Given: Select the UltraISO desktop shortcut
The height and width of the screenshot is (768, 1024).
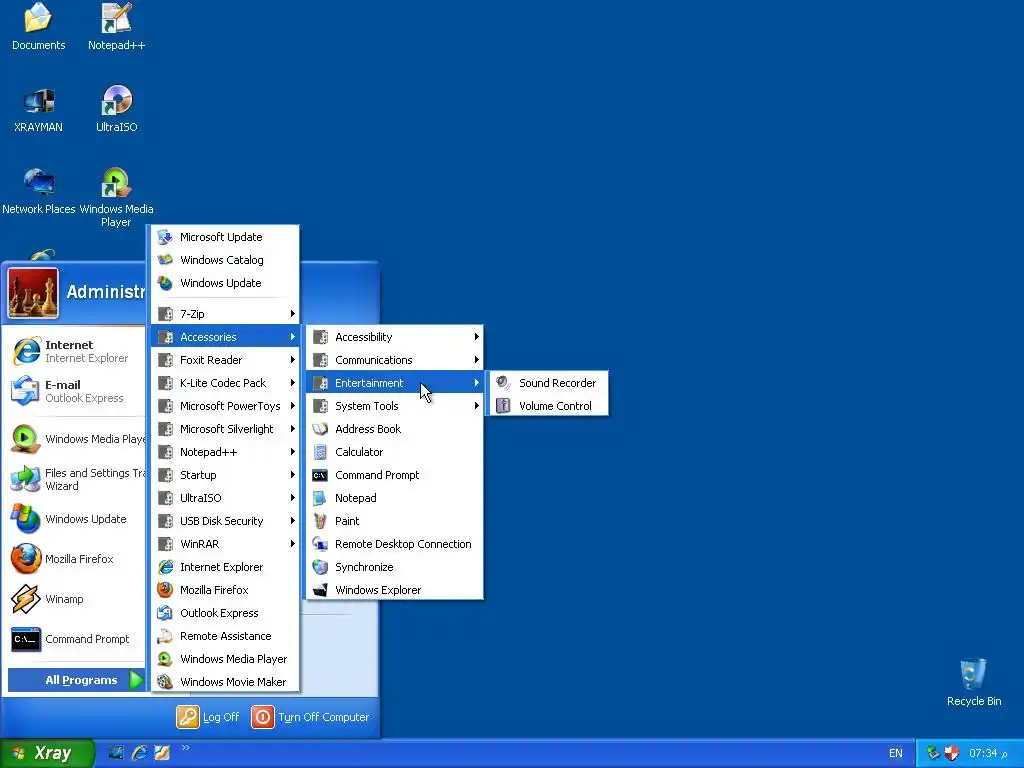Looking at the screenshot, I should click(116, 108).
